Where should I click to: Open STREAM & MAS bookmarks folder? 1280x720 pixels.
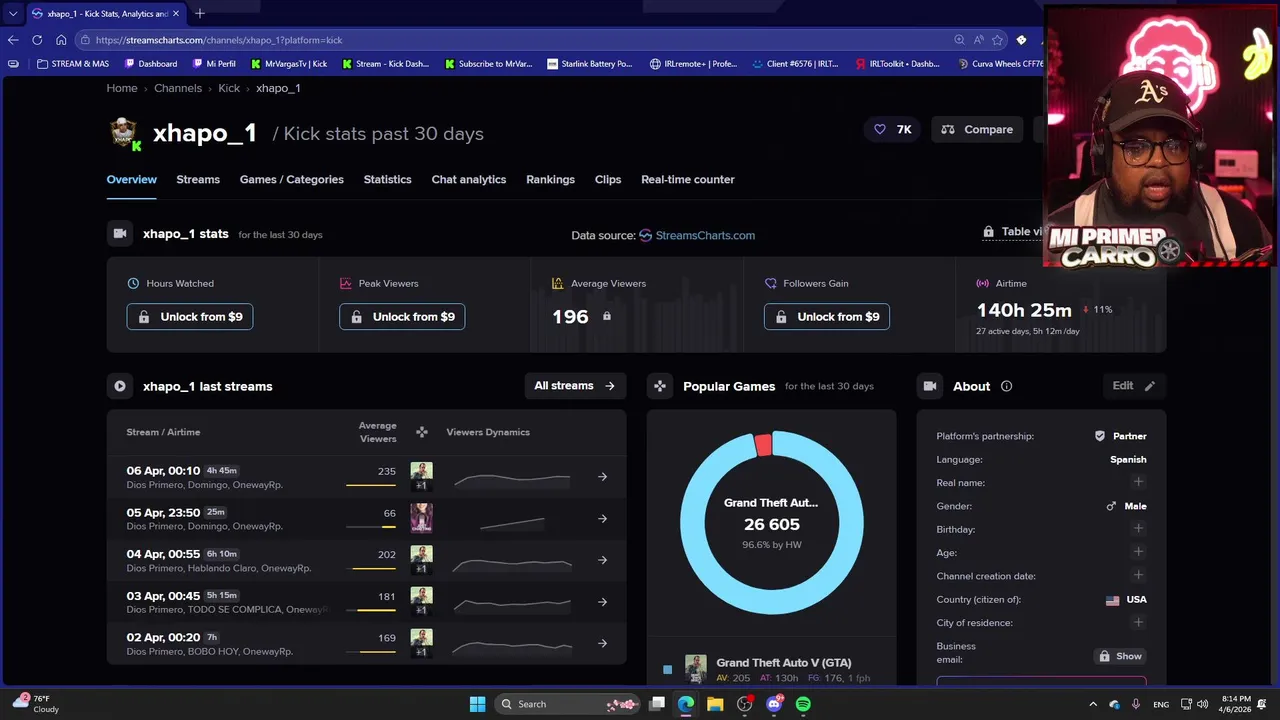coord(73,64)
